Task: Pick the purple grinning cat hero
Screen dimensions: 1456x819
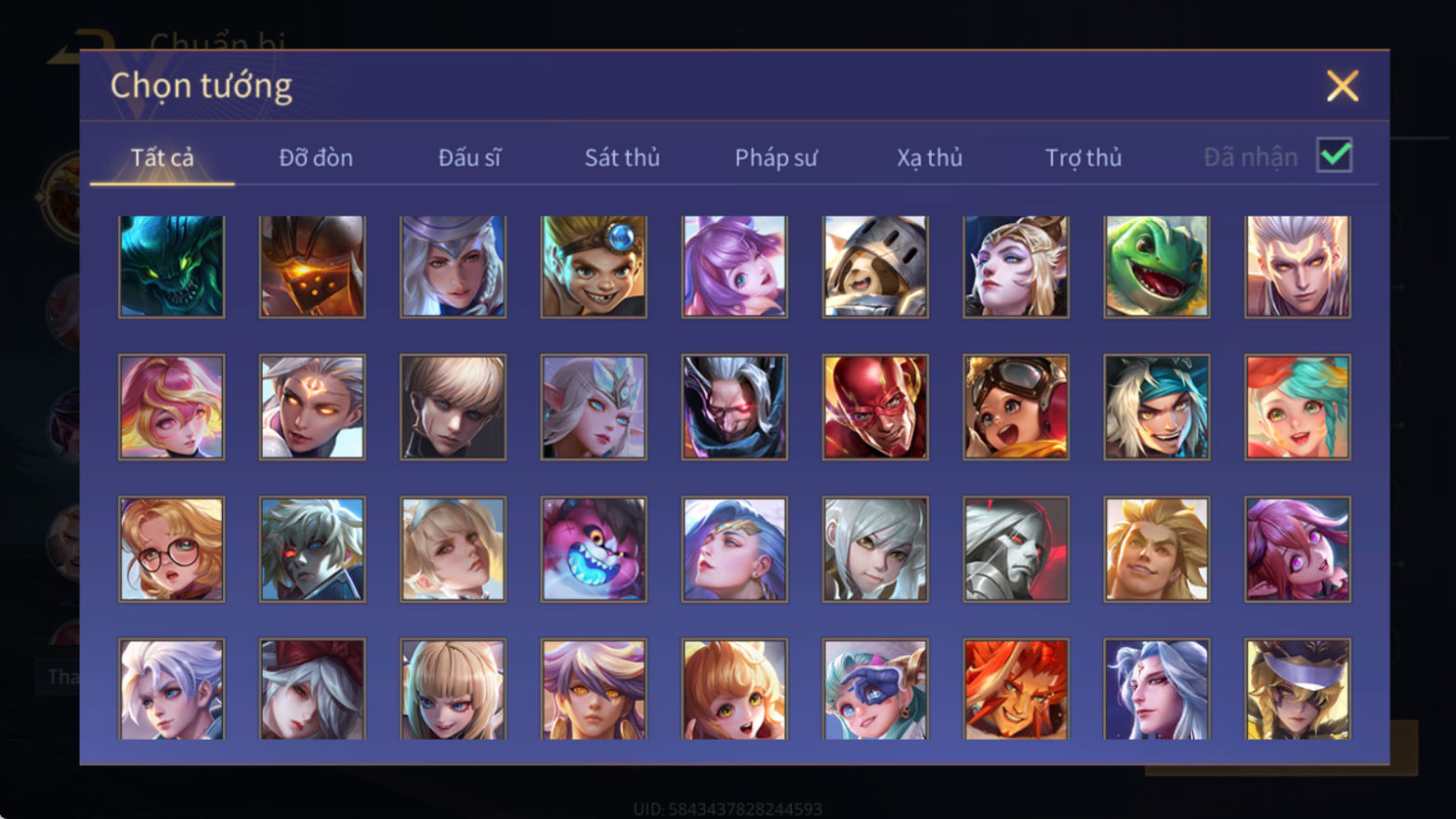Action: [593, 549]
